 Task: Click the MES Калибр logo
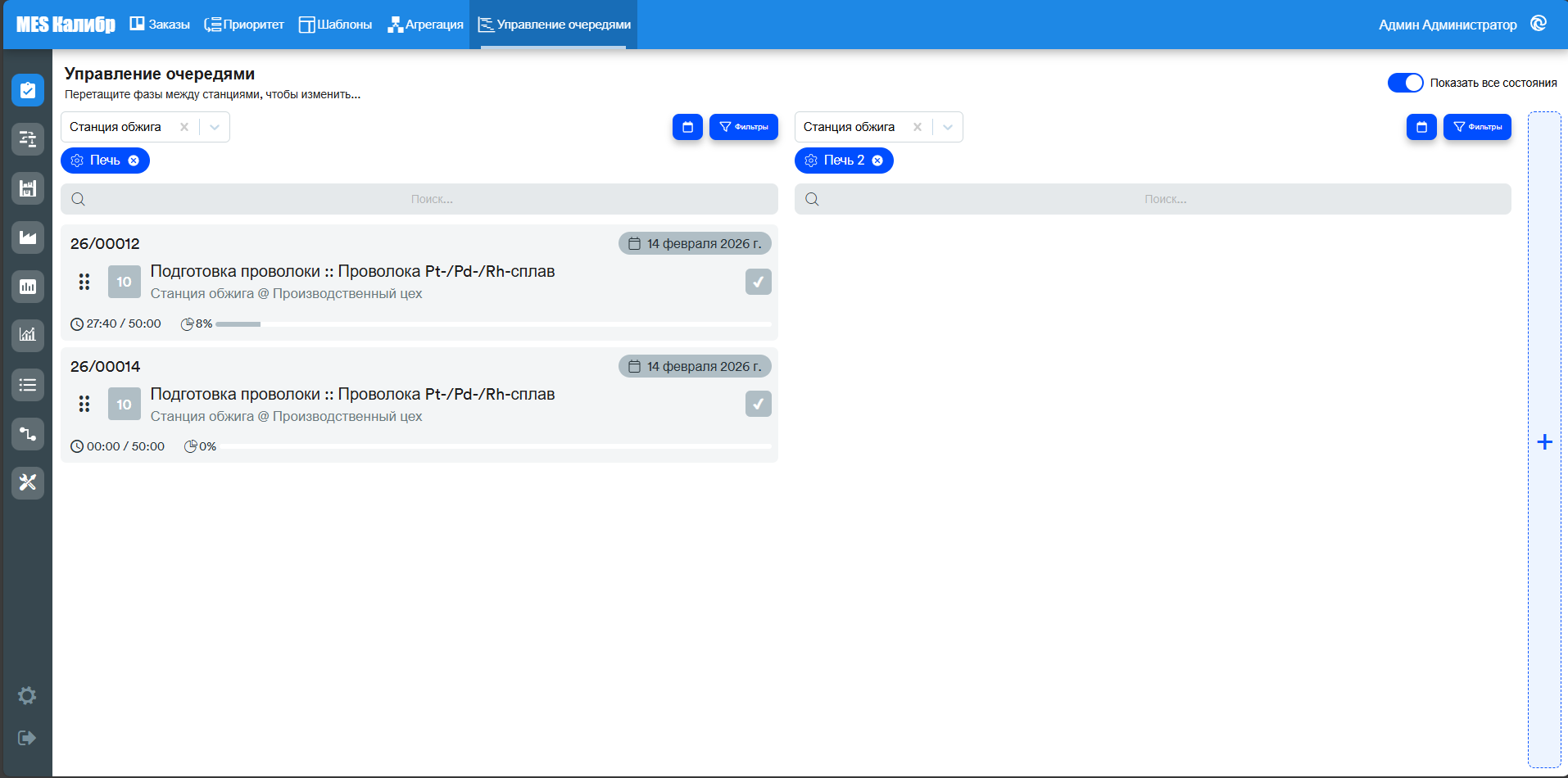[66, 25]
